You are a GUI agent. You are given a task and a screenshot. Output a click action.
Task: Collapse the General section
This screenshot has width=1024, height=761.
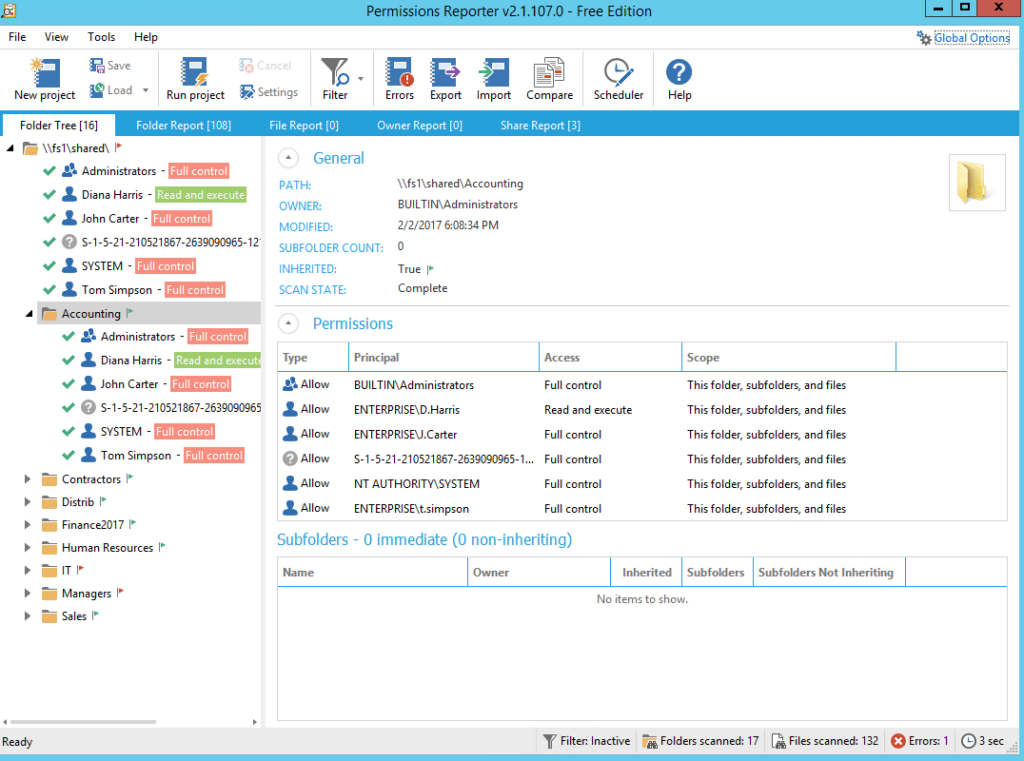tap(288, 157)
